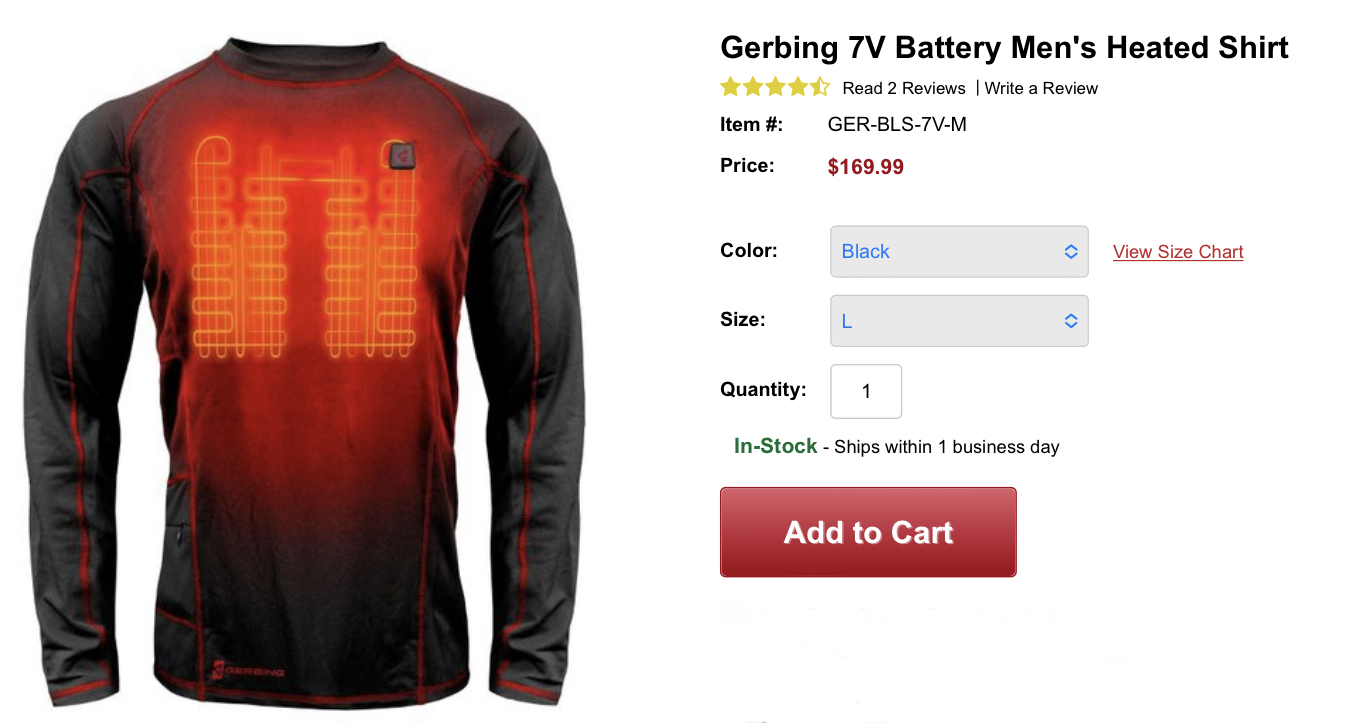The width and height of the screenshot is (1357, 723).
Task: Click the third rating star
Action: pos(775,87)
